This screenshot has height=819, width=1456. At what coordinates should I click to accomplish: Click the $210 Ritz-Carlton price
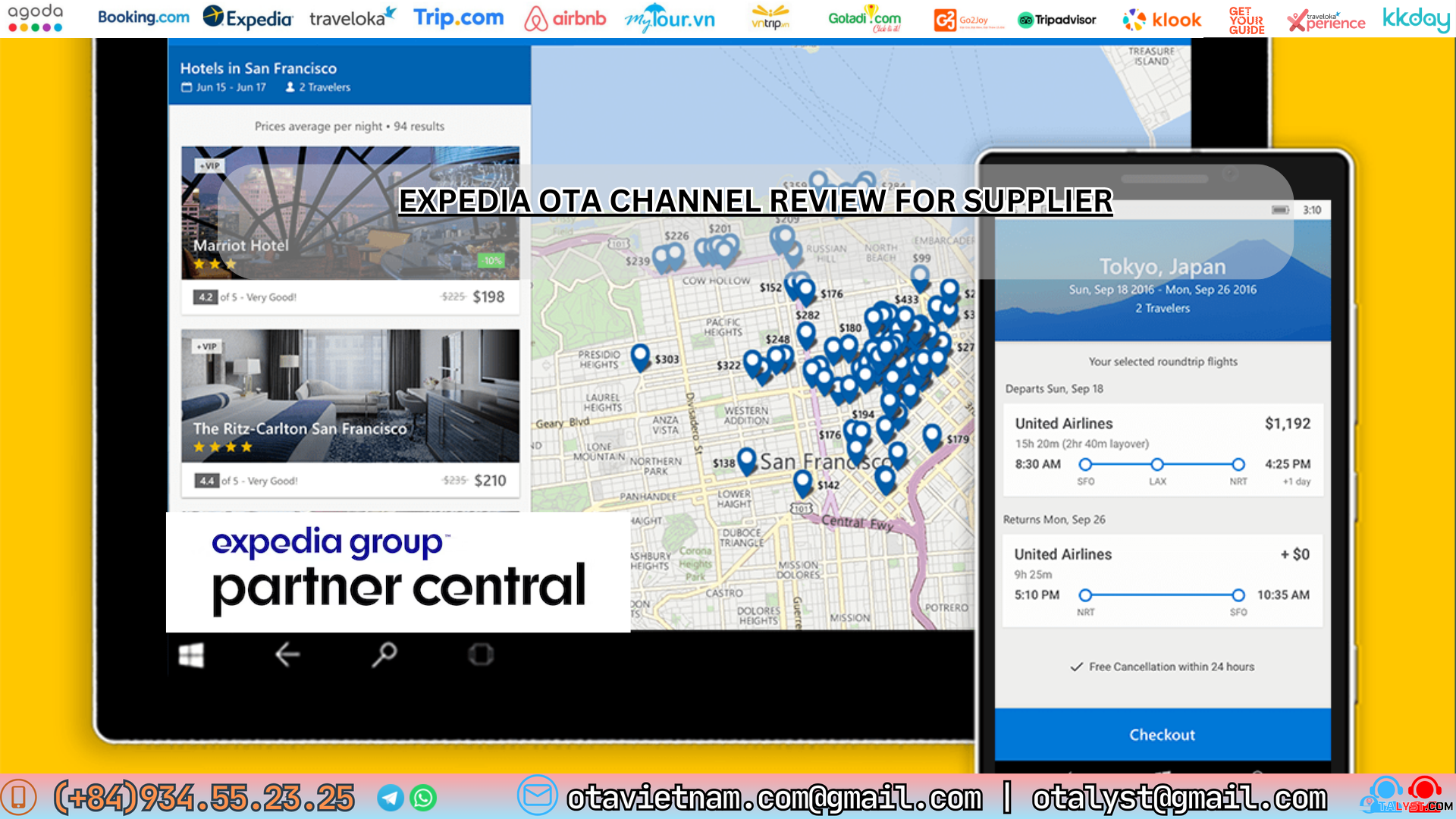click(490, 480)
